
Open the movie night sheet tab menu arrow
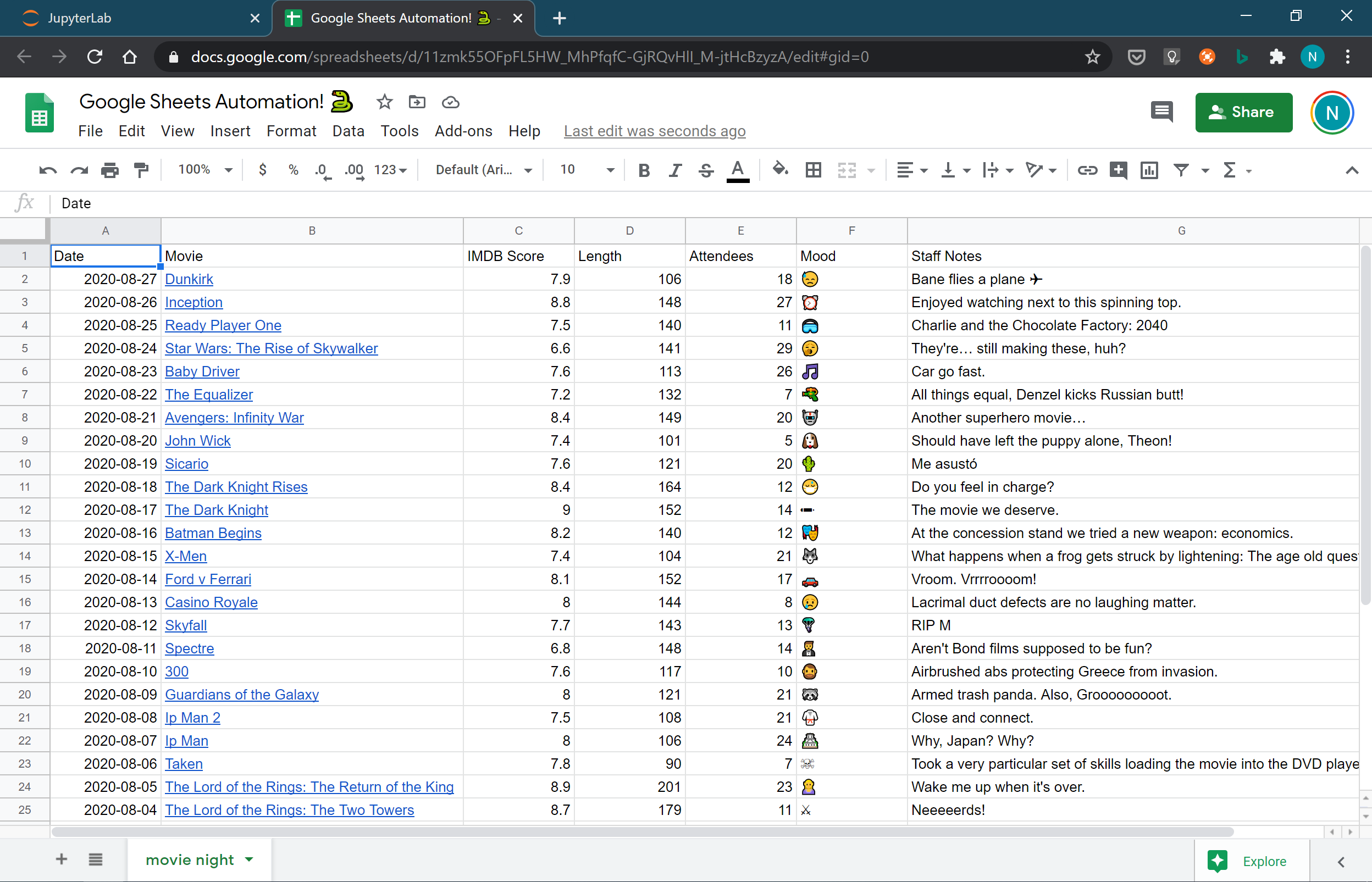249,859
